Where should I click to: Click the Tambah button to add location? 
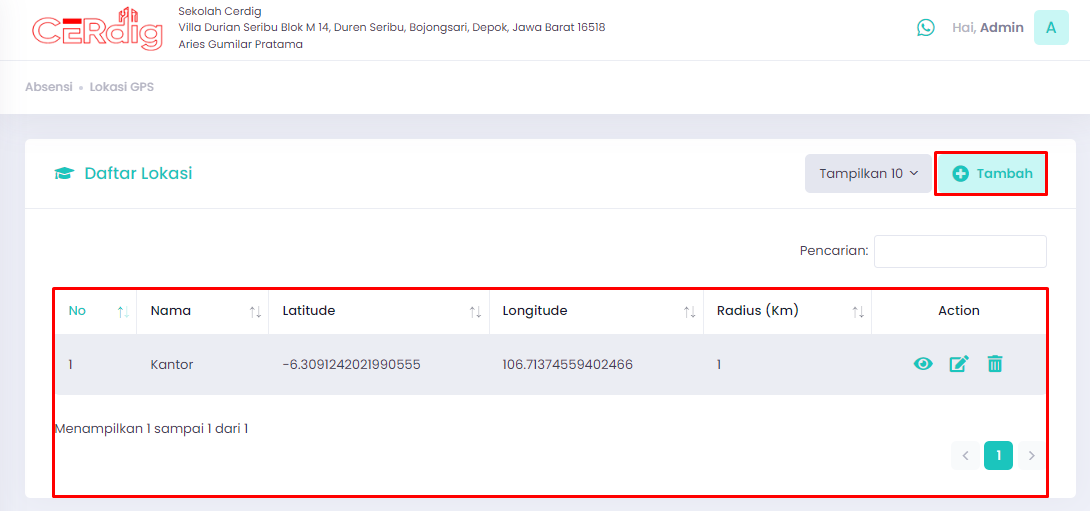(x=991, y=174)
